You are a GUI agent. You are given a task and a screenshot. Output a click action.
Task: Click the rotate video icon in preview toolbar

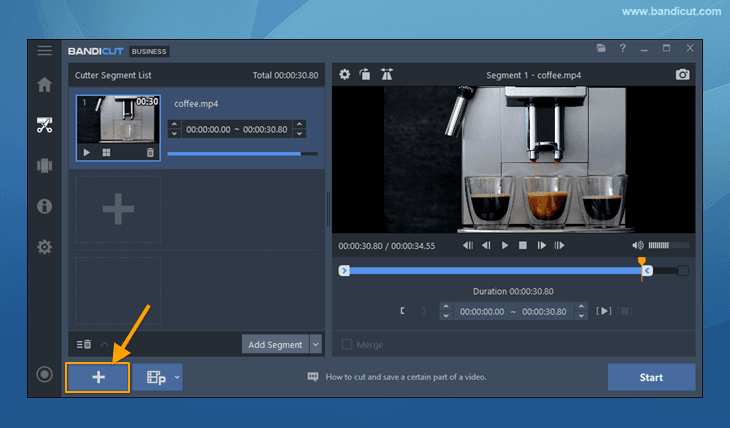coord(365,75)
